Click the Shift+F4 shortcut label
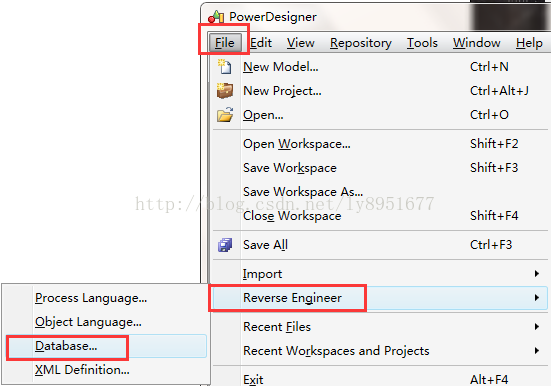Viewport: 551px width, 386px height. point(494,215)
